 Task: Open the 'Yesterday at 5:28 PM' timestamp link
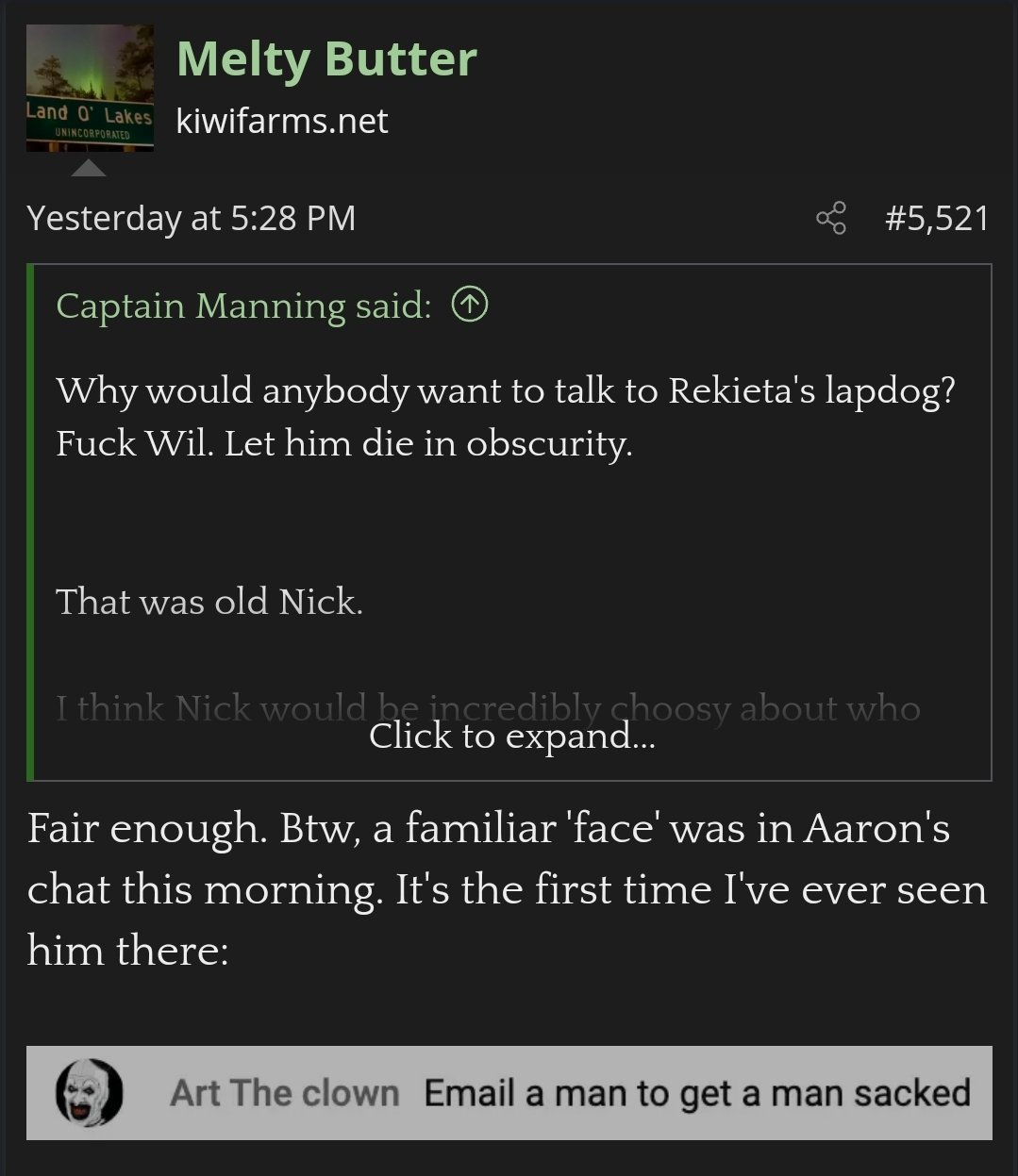192,219
